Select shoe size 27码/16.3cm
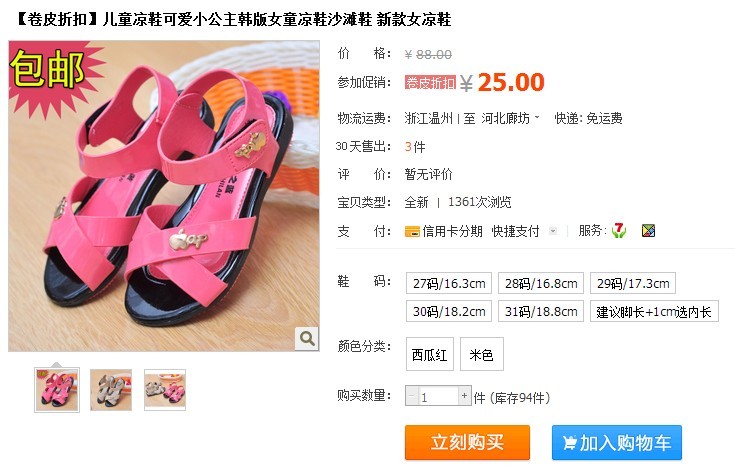The width and height of the screenshot is (735, 474). tap(449, 283)
